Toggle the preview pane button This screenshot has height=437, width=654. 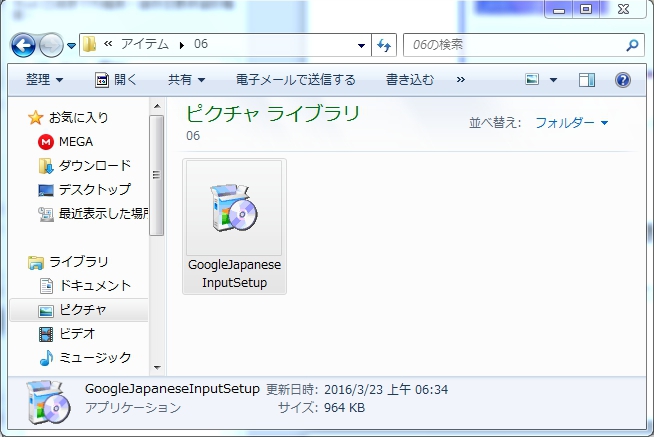pyautogui.click(x=586, y=80)
